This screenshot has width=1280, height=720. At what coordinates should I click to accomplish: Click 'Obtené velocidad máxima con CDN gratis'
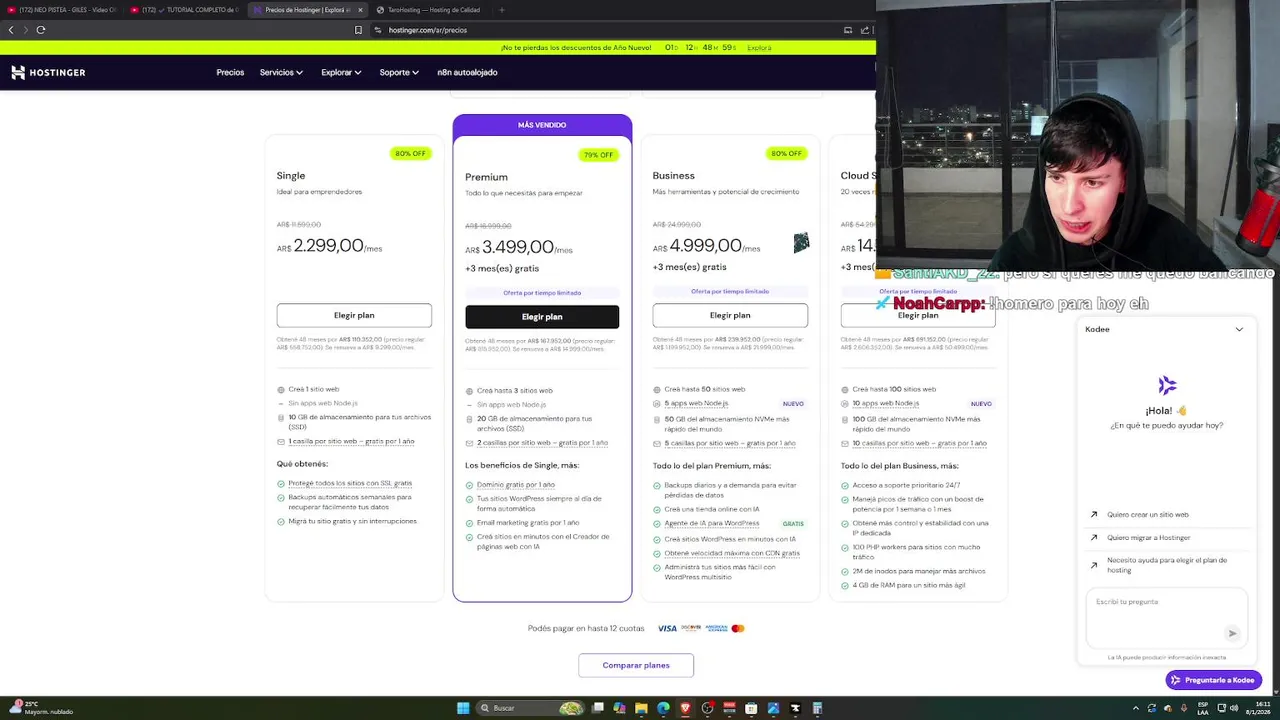click(732, 553)
